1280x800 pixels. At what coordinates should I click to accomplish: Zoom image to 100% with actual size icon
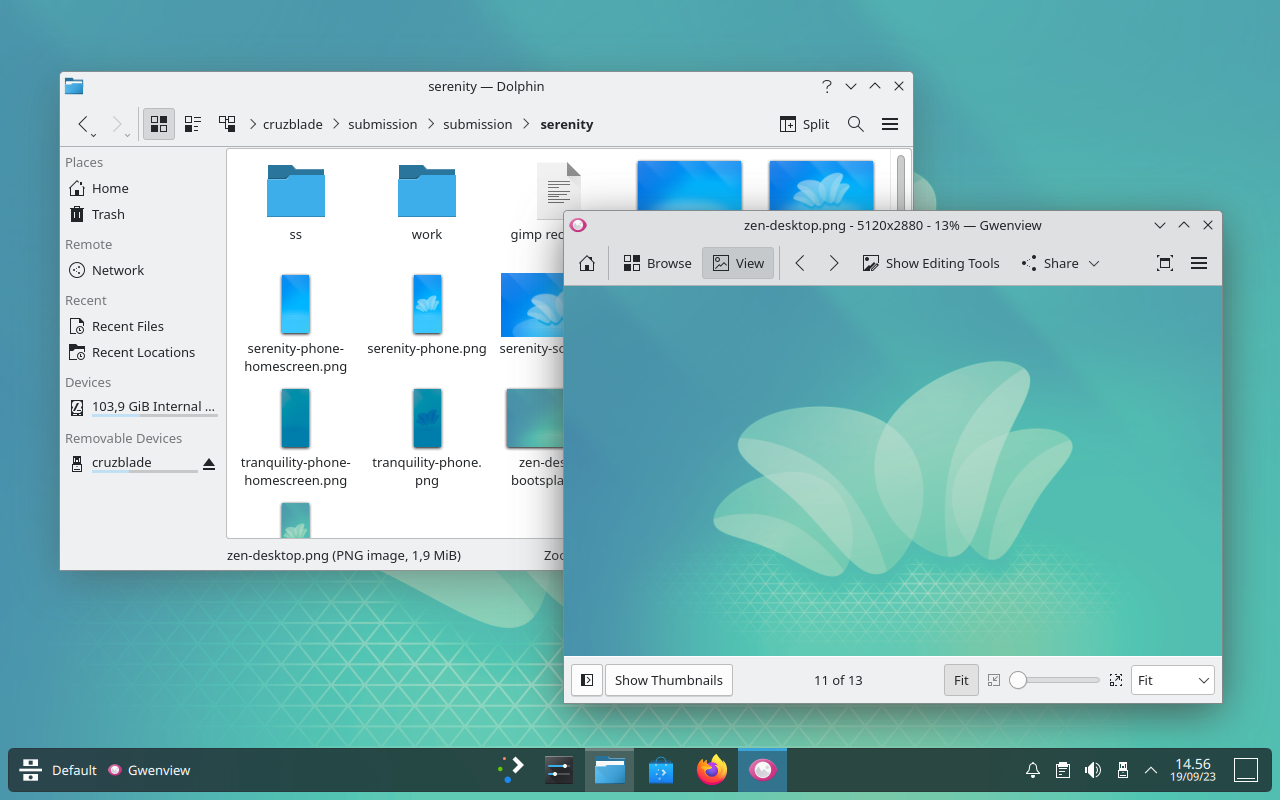(x=1116, y=680)
